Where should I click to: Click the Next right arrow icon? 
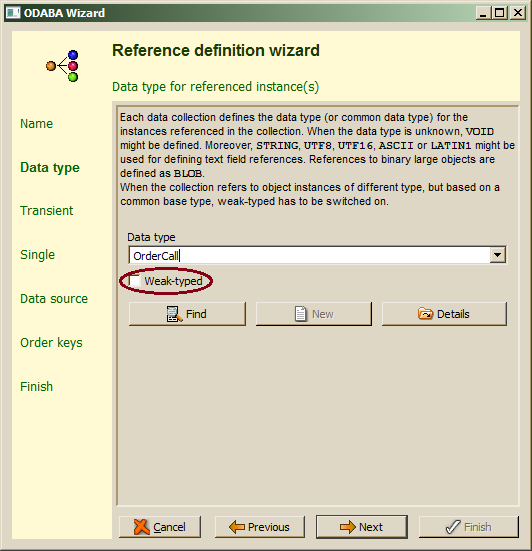pos(348,527)
